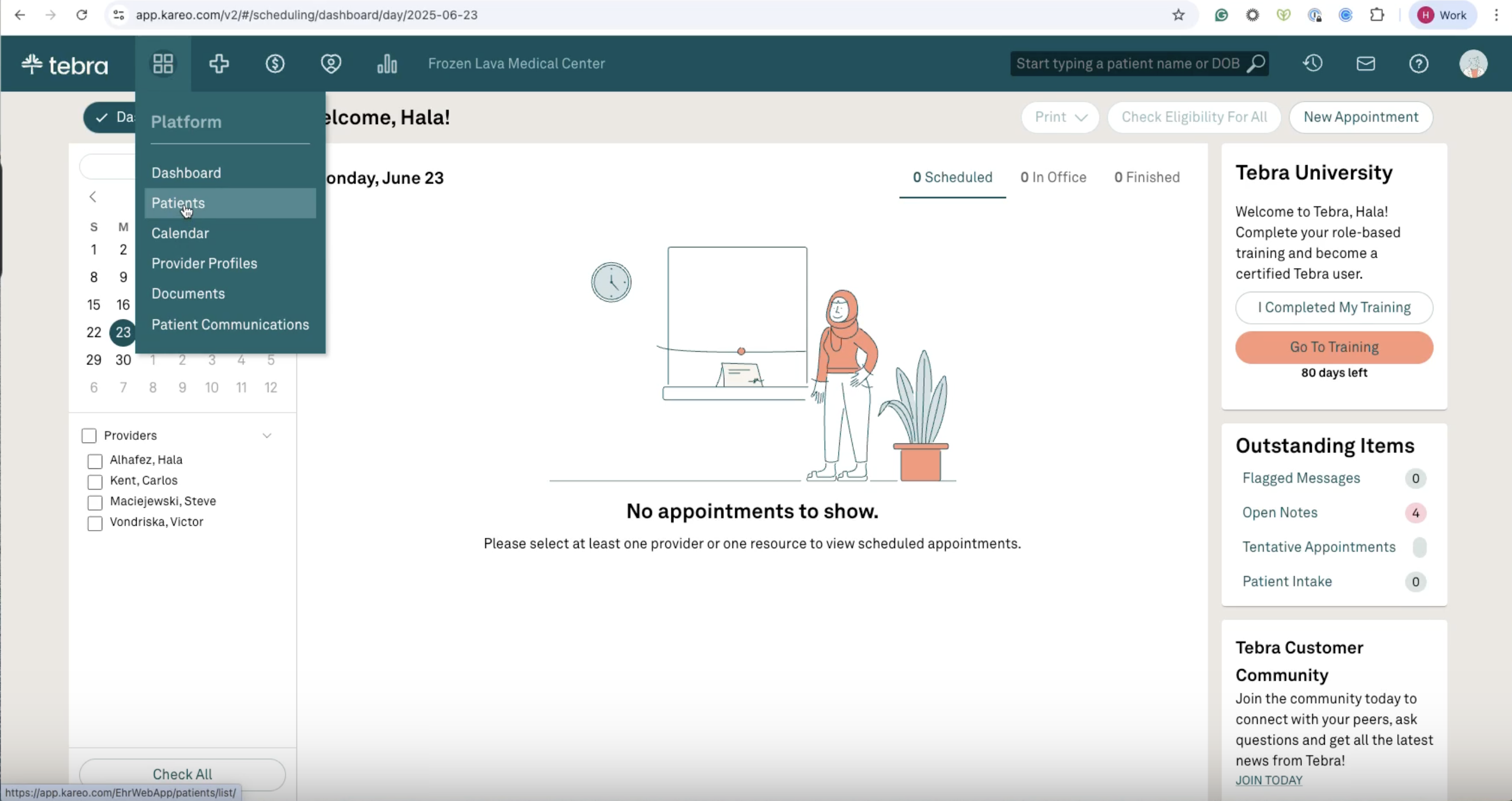
Task: Click the patient name search field
Action: point(1127,63)
